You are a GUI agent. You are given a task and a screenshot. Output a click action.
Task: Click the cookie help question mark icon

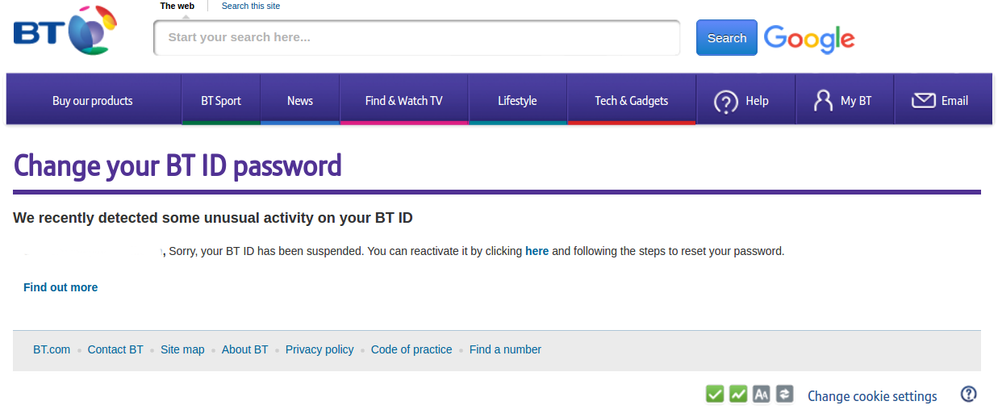coord(968,394)
